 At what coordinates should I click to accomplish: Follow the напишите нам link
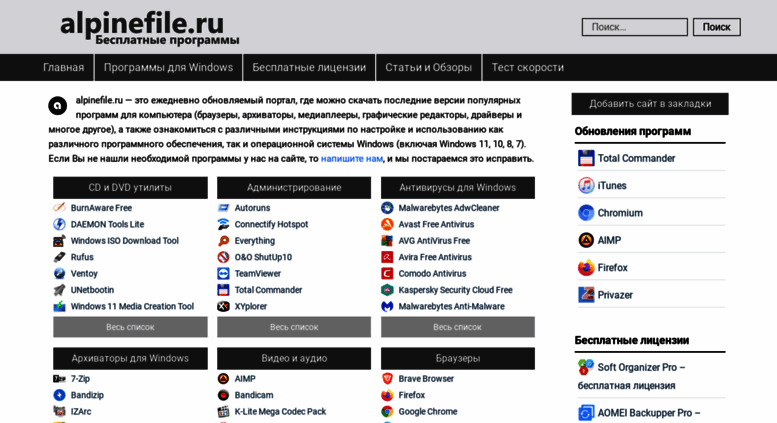pos(352,159)
